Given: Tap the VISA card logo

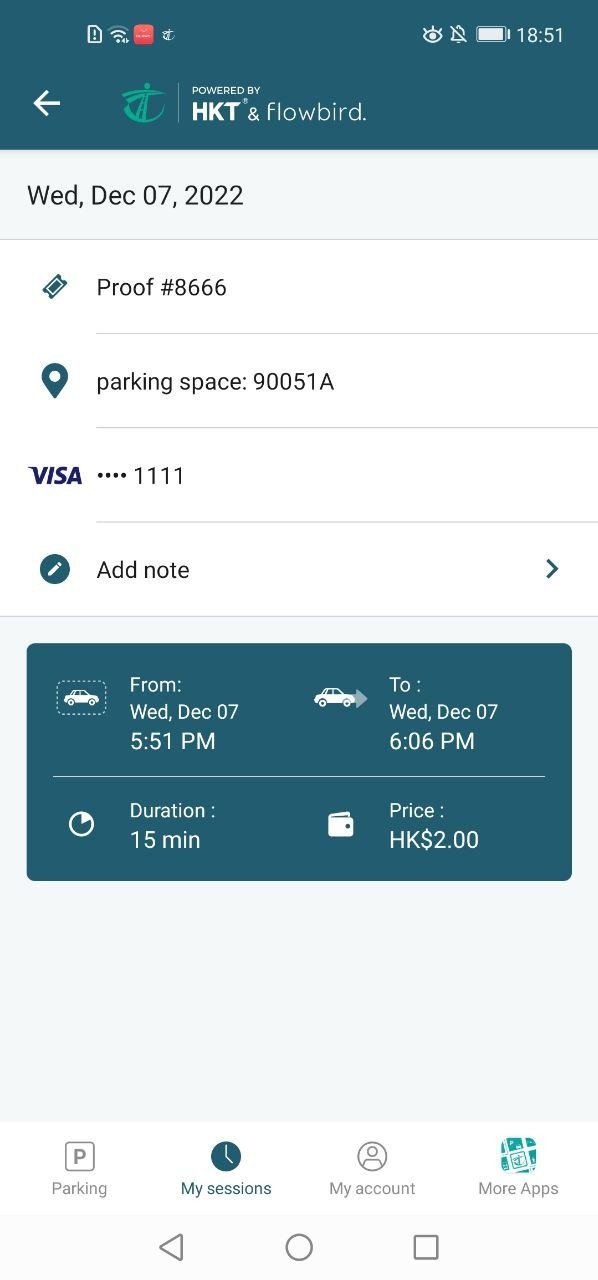Looking at the screenshot, I should 55,476.
